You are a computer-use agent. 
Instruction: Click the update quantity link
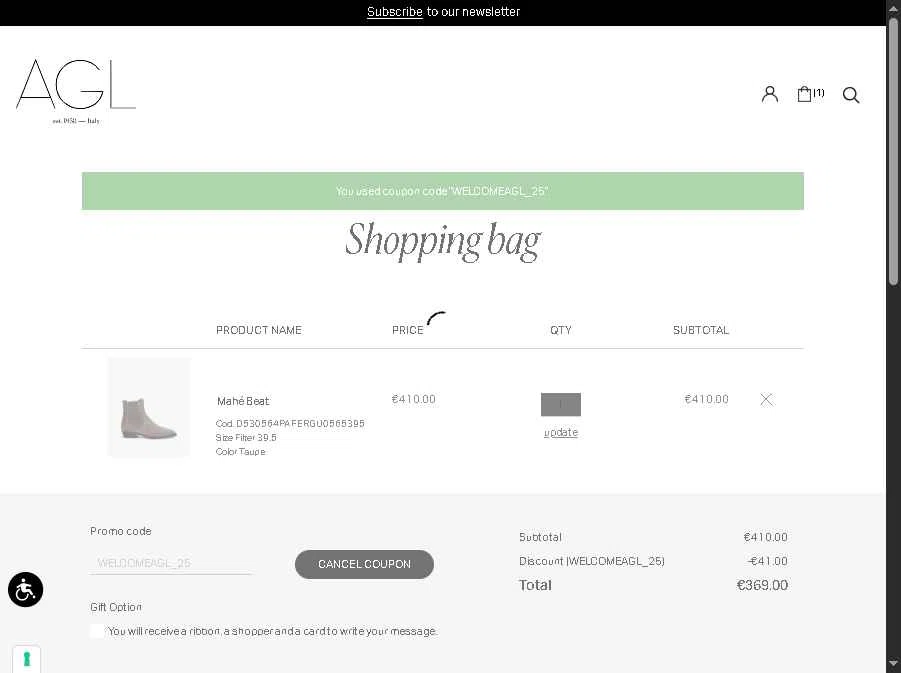[560, 432]
